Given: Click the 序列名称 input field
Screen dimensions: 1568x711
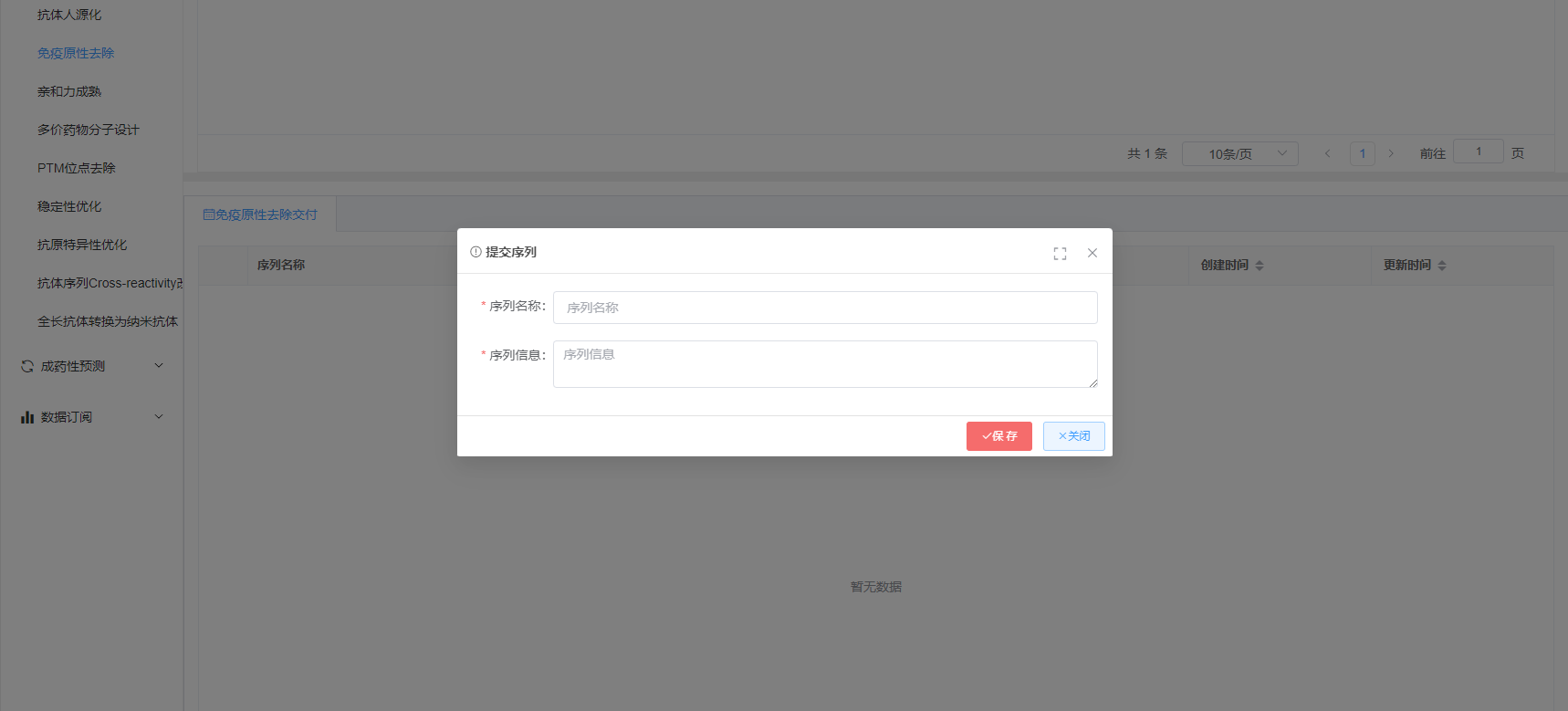Looking at the screenshot, I should tap(825, 308).
